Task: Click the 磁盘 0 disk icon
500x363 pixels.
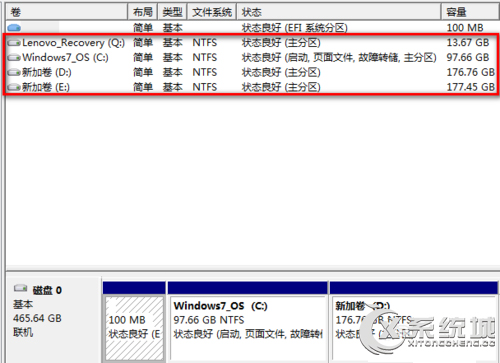Action: [20, 288]
